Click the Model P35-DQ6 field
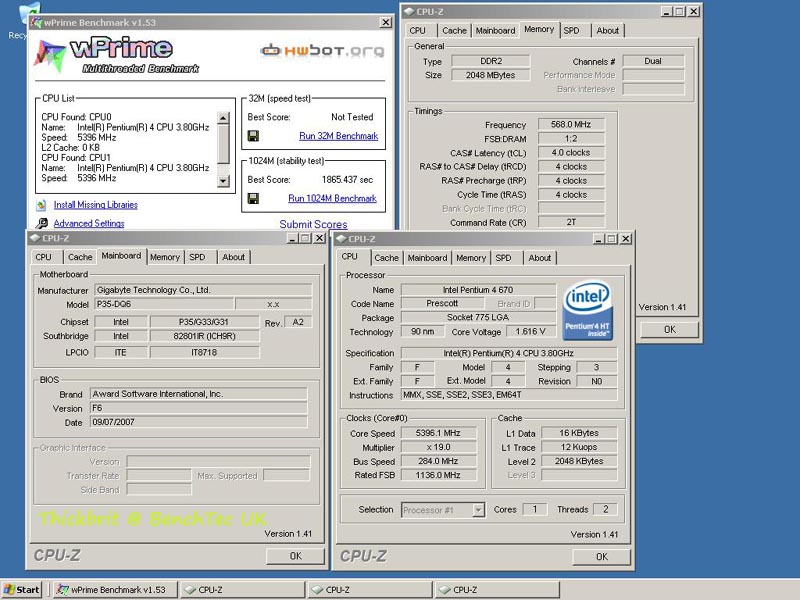 [164, 304]
